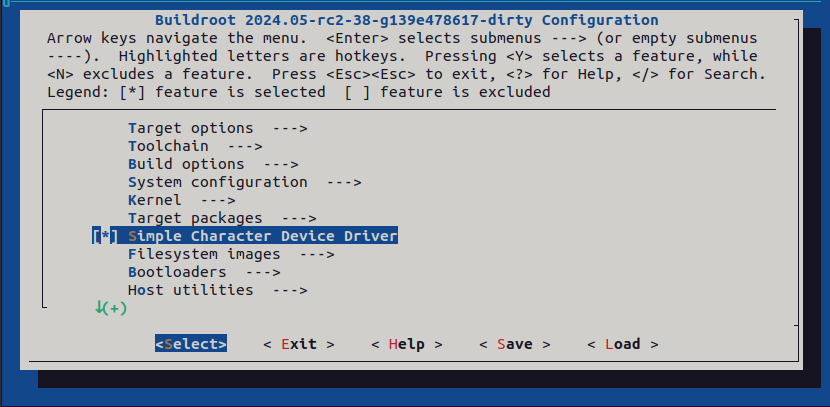Open the Target options submenu

[x=218, y=128]
